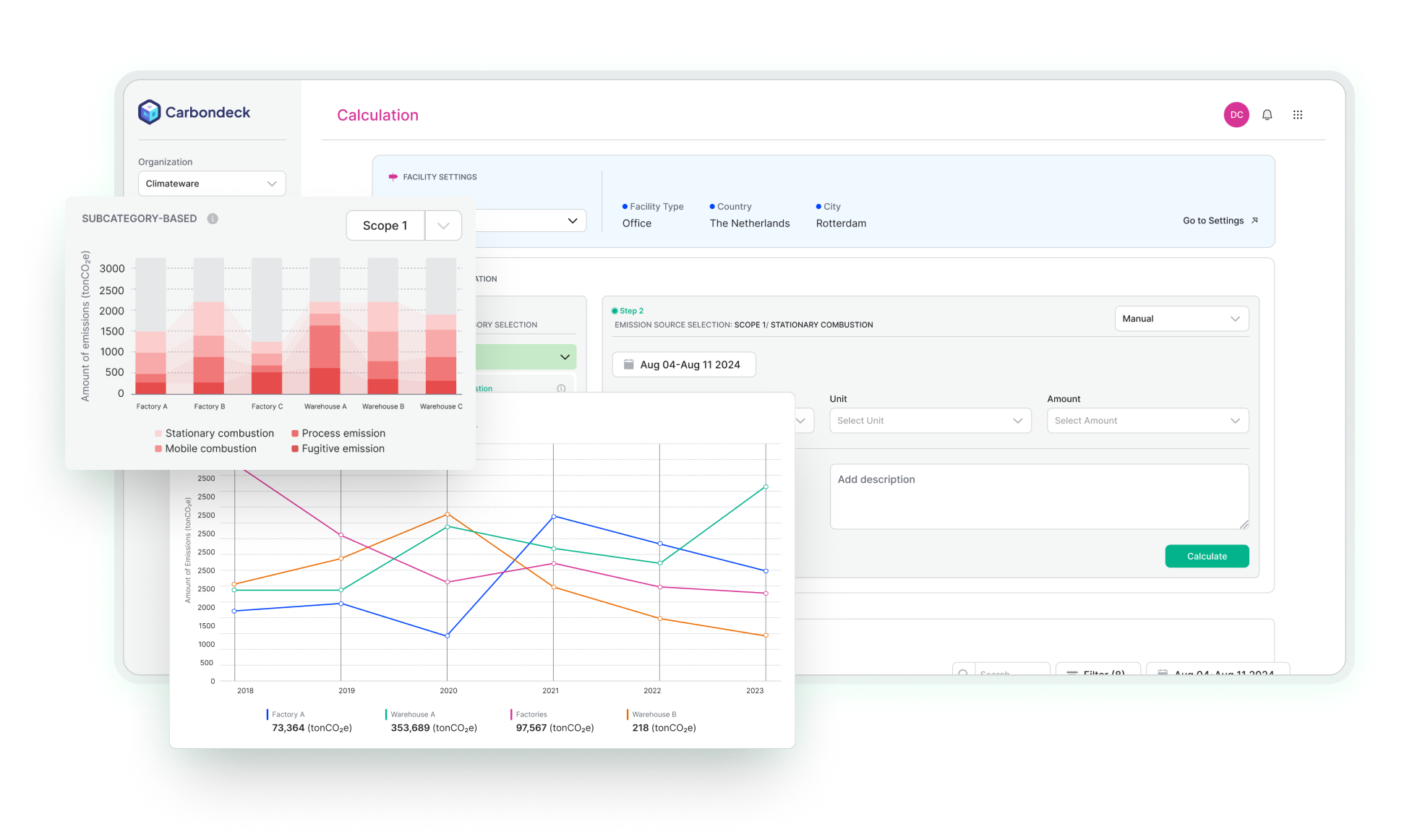Open the Select Unit dropdown
1420x840 pixels.
tap(930, 421)
